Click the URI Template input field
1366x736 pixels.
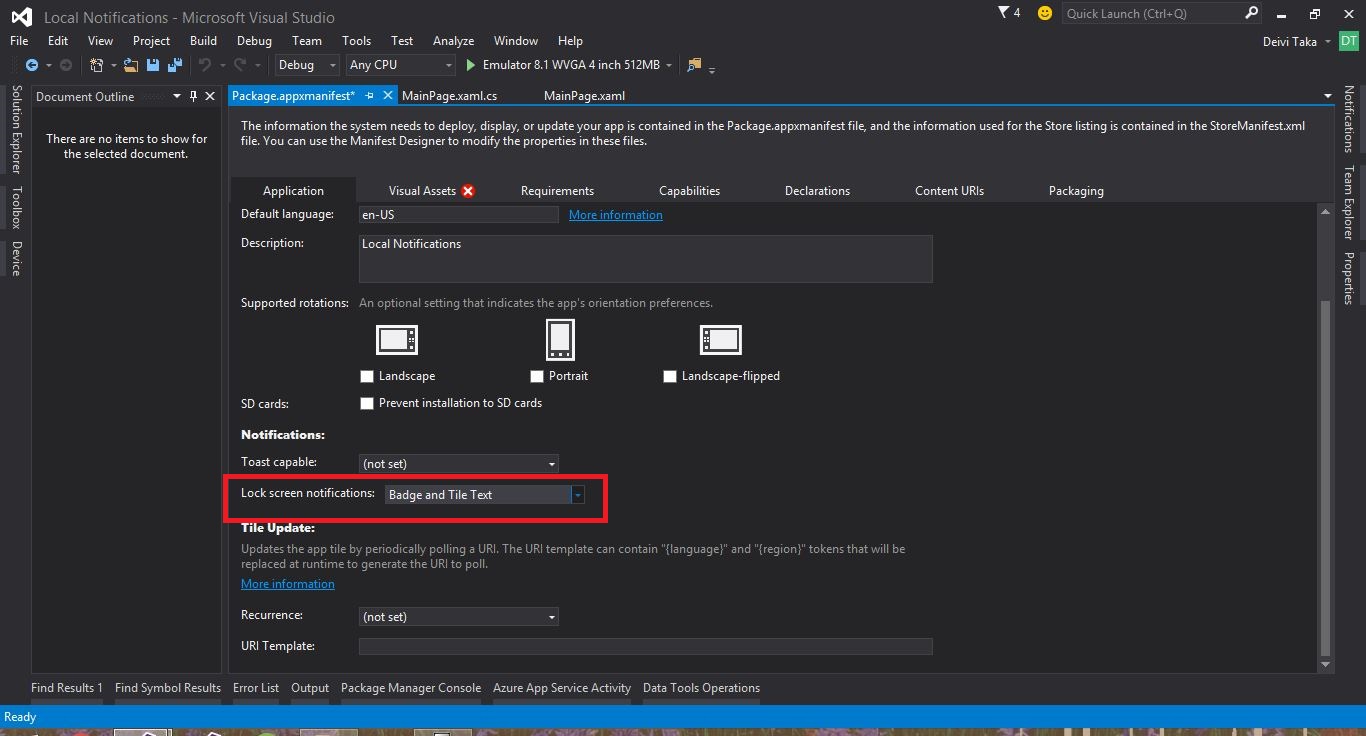(x=645, y=647)
